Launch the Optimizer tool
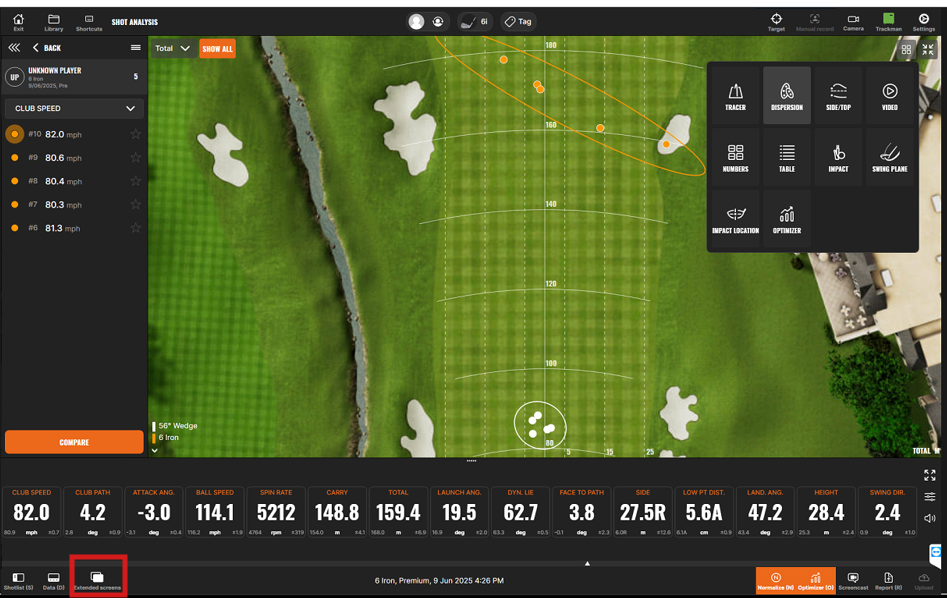This screenshot has width=947, height=598. (788, 218)
